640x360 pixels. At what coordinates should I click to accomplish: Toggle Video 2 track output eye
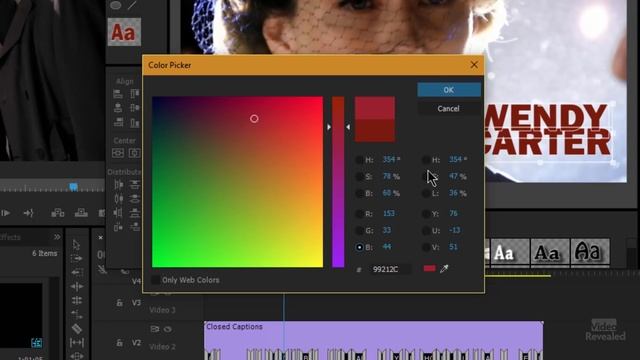[x=168, y=329]
